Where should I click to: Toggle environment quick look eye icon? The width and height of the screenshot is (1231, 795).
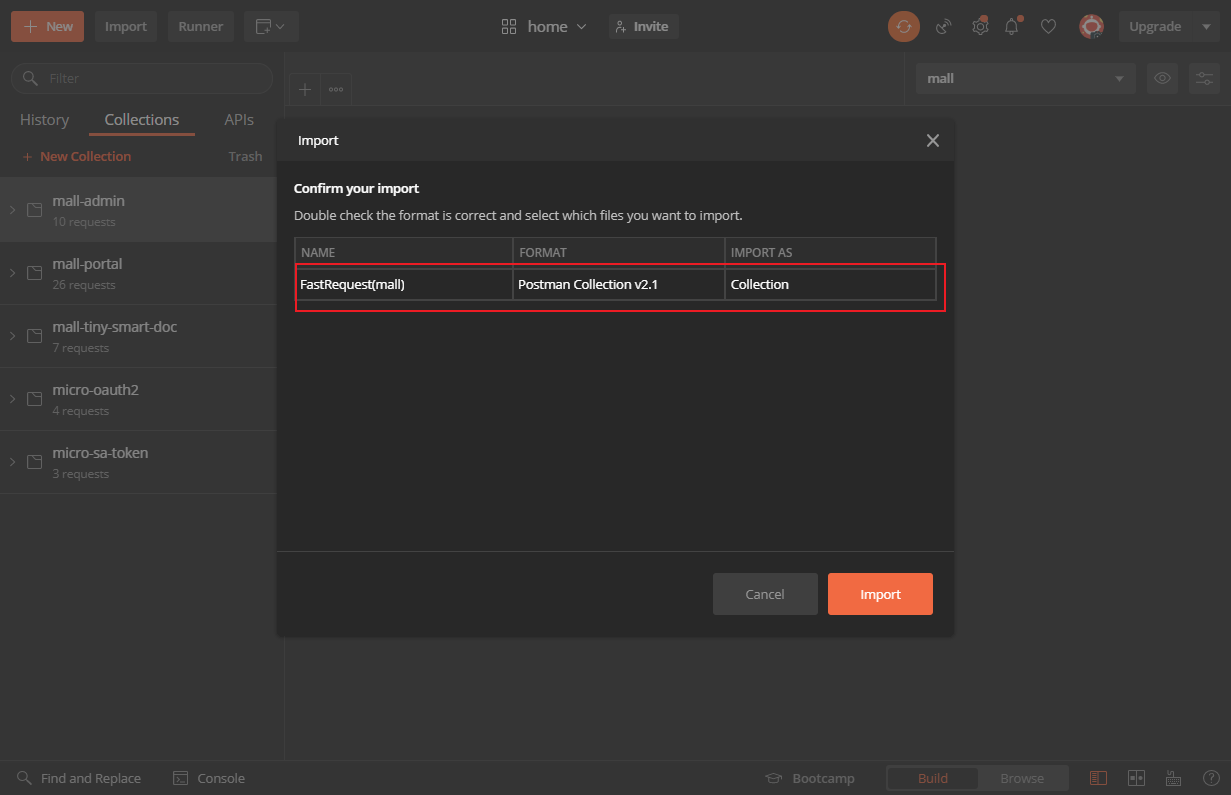click(x=1162, y=78)
